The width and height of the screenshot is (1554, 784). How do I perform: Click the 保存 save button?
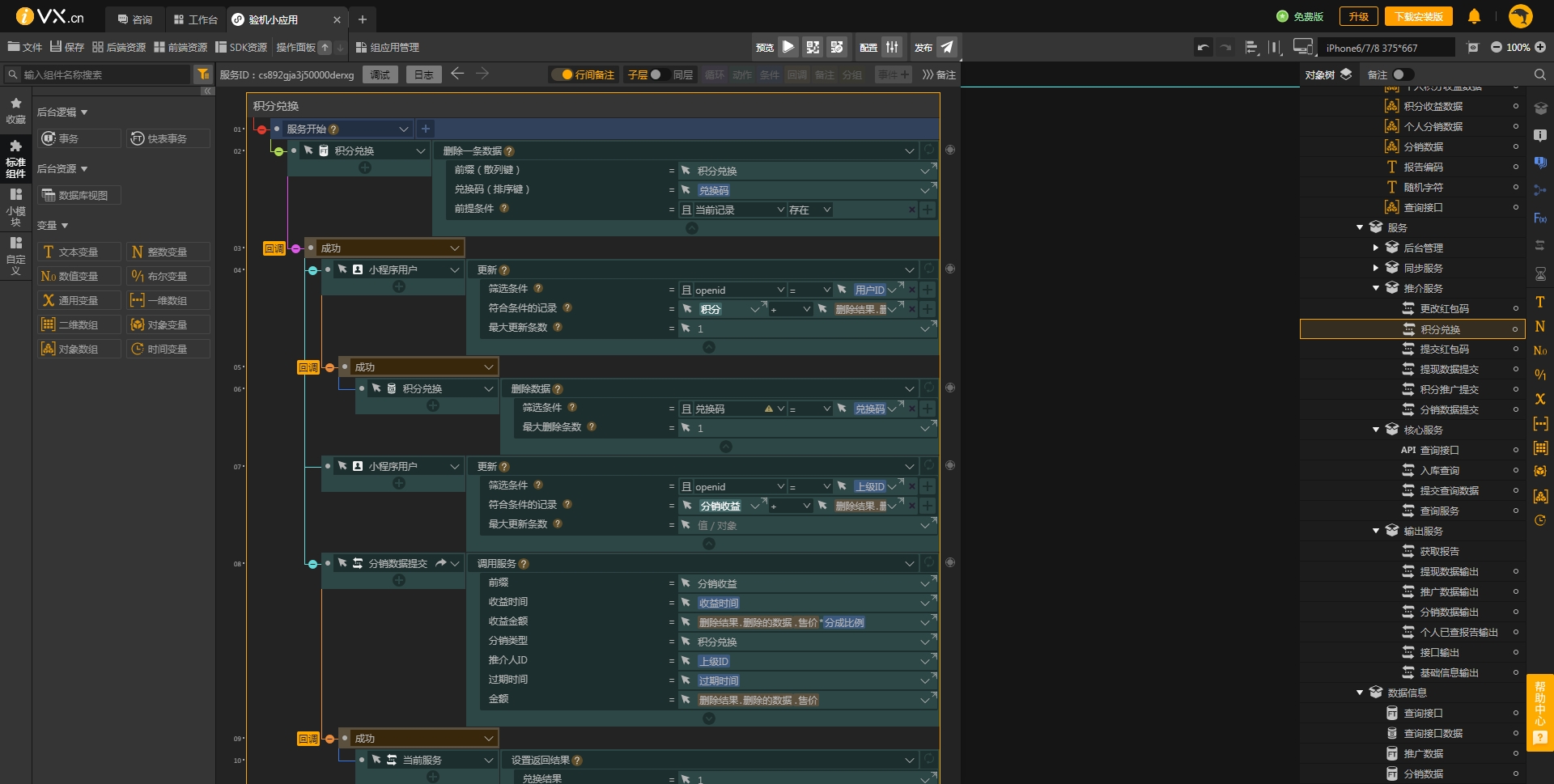(66, 47)
